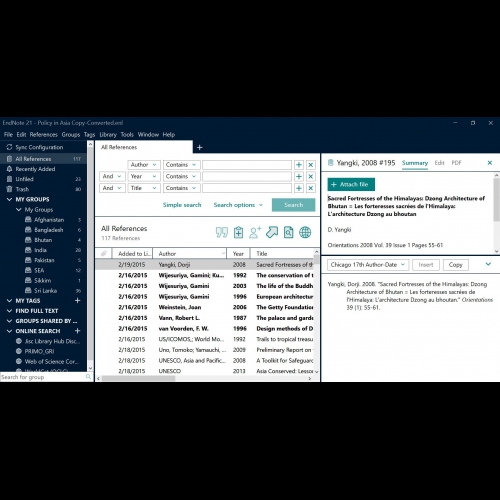Select the Weinstein, Joan 2006 reference
The image size is (500, 500).
point(205,307)
